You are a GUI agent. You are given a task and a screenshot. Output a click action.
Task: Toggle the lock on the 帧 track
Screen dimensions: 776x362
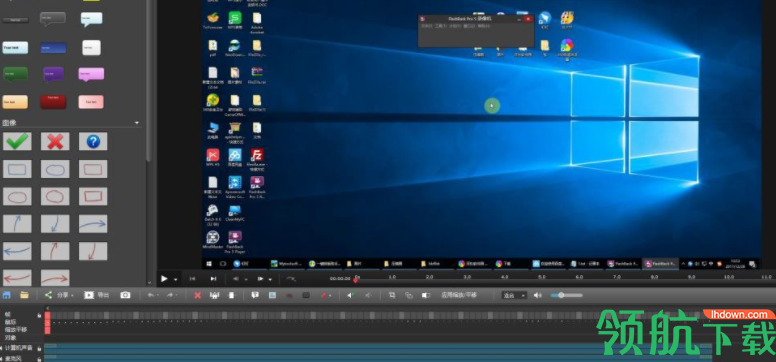(39, 315)
